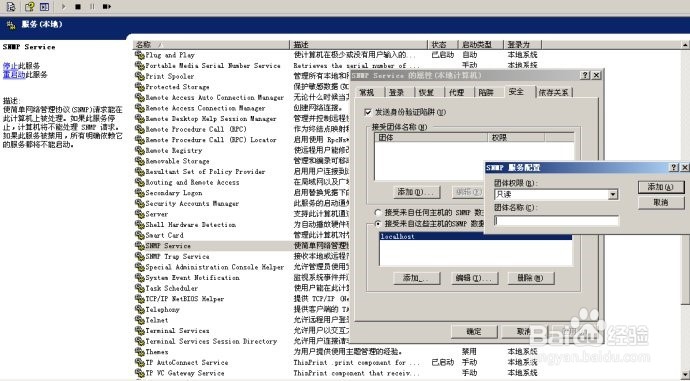Click the gear icon of Server service
The height and width of the screenshot is (381, 690).
pos(139,214)
